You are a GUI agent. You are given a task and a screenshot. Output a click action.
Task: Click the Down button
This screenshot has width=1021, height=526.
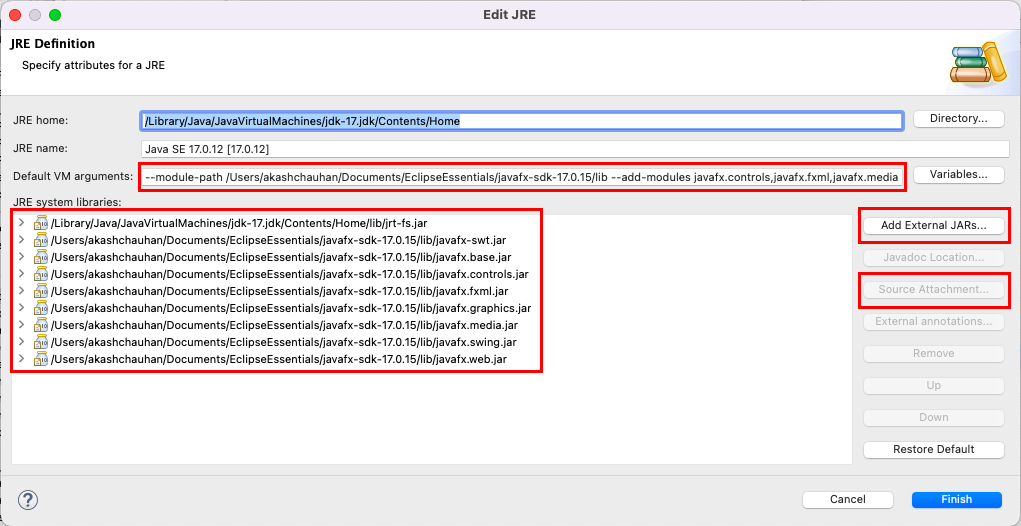click(934, 417)
